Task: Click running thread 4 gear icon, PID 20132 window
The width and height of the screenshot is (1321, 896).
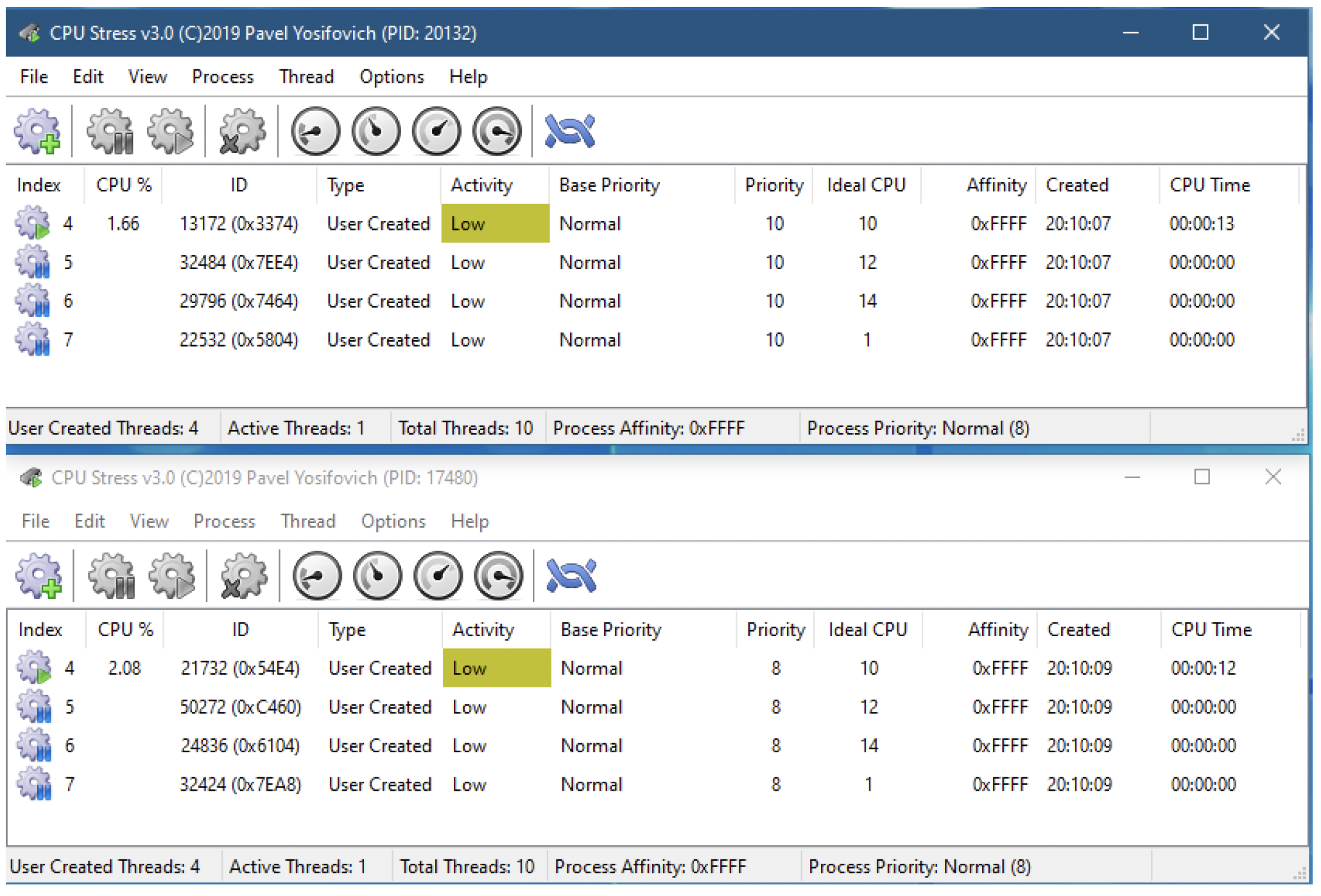Action: (33, 223)
